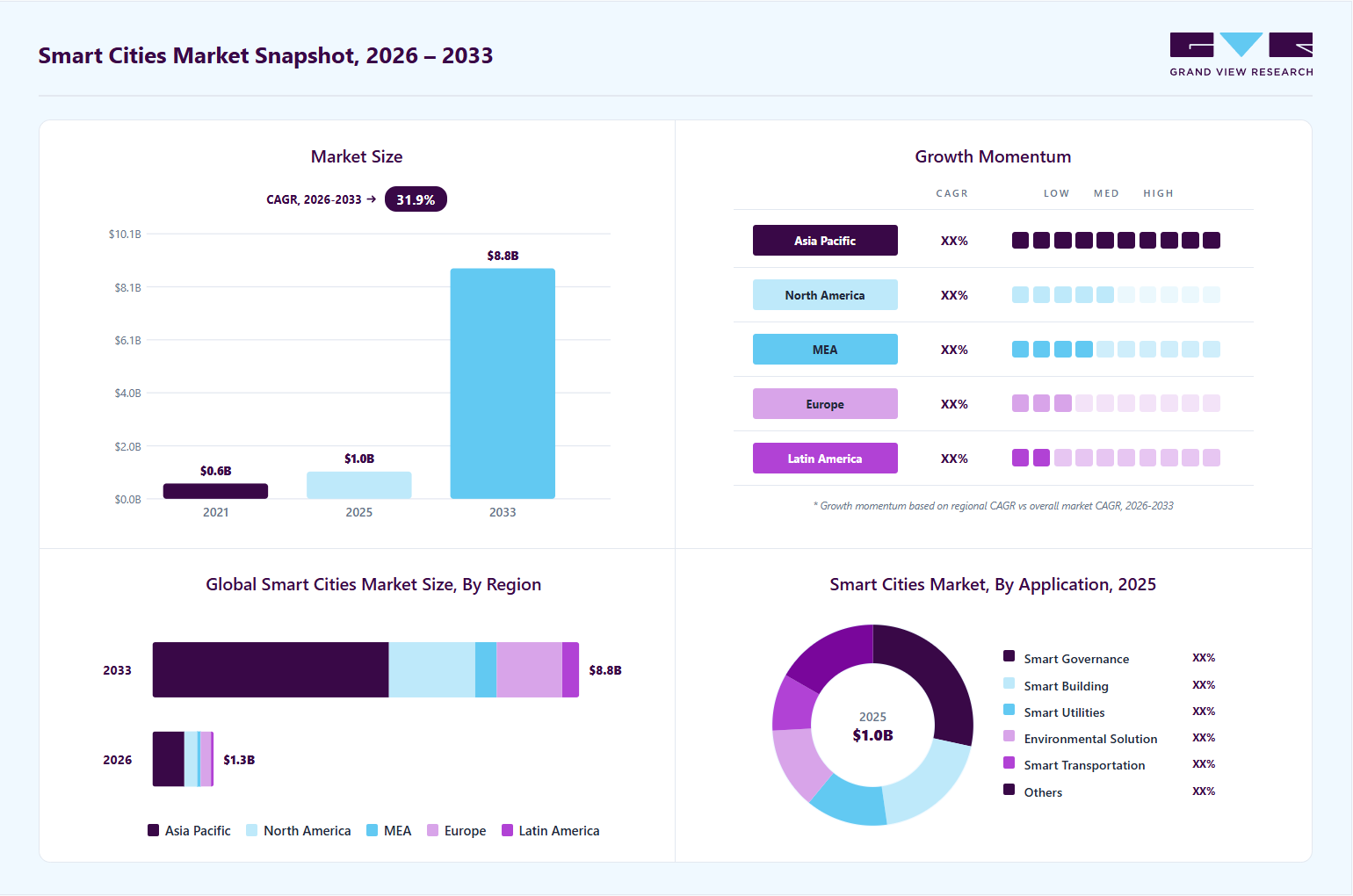Click the Asia Pacific segment of the 2033 bar
1353x896 pixels.
click(x=271, y=670)
